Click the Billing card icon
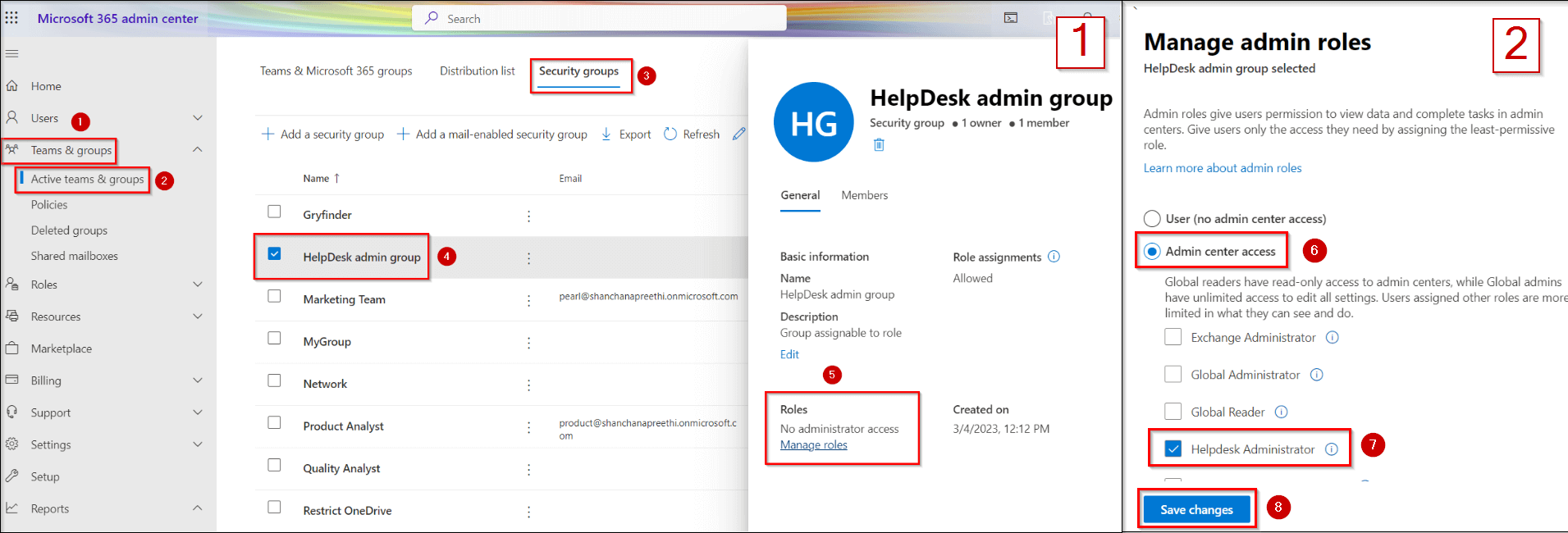Image resolution: width=1568 pixels, height=533 pixels. click(x=11, y=380)
